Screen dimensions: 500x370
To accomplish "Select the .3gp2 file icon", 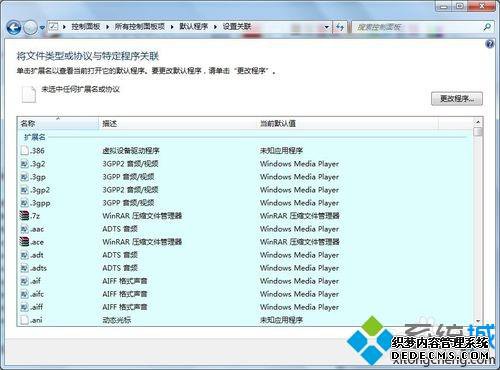I will point(24,190).
